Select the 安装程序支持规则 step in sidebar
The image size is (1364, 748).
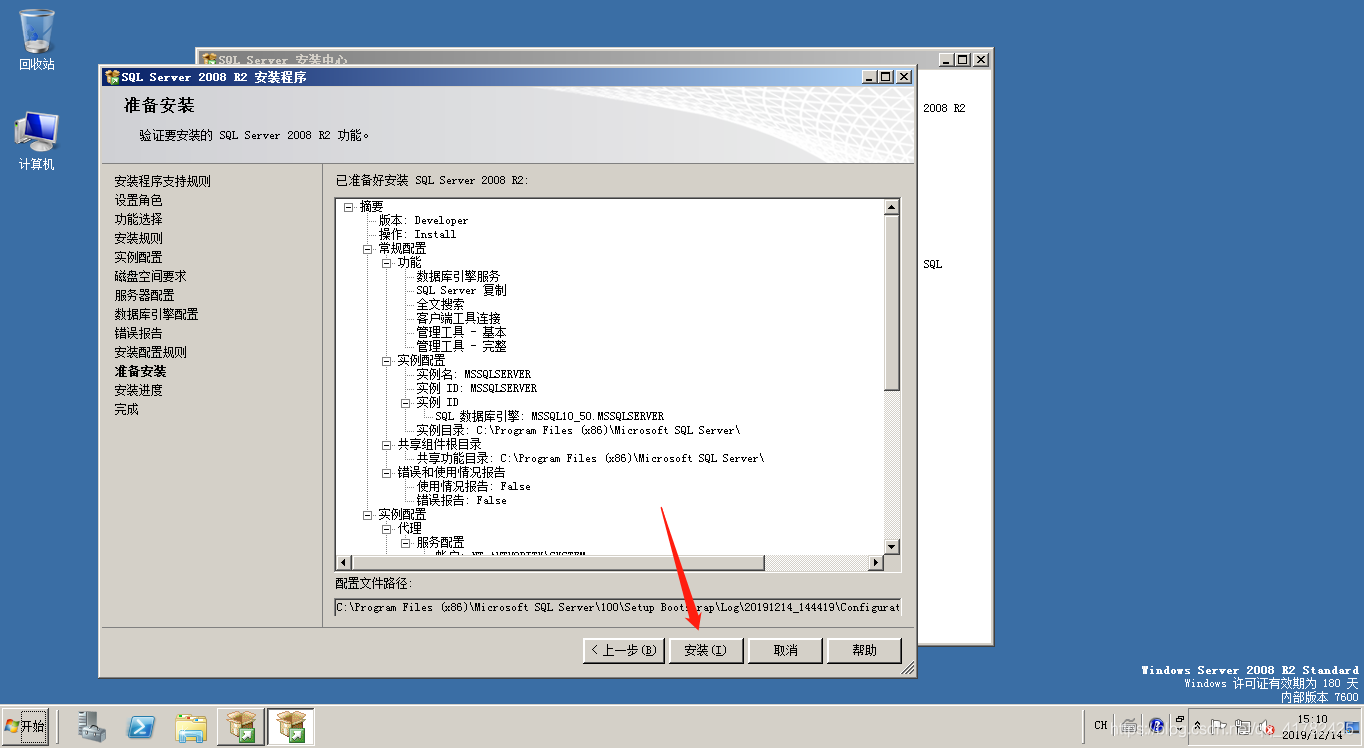(162, 181)
